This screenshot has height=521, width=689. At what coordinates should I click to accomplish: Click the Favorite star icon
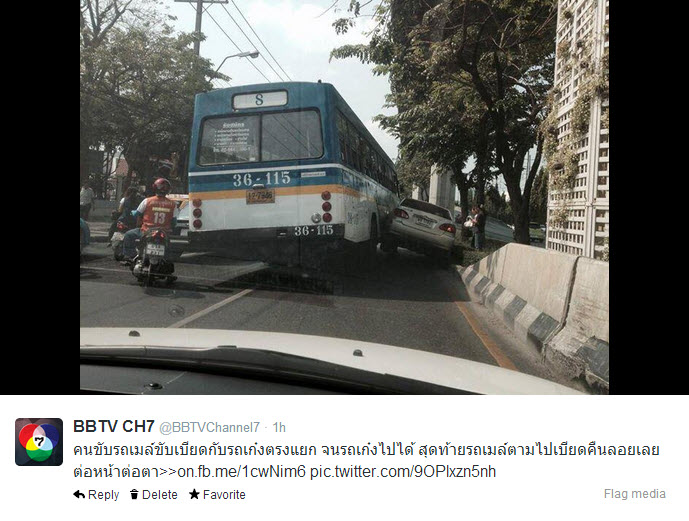click(194, 494)
